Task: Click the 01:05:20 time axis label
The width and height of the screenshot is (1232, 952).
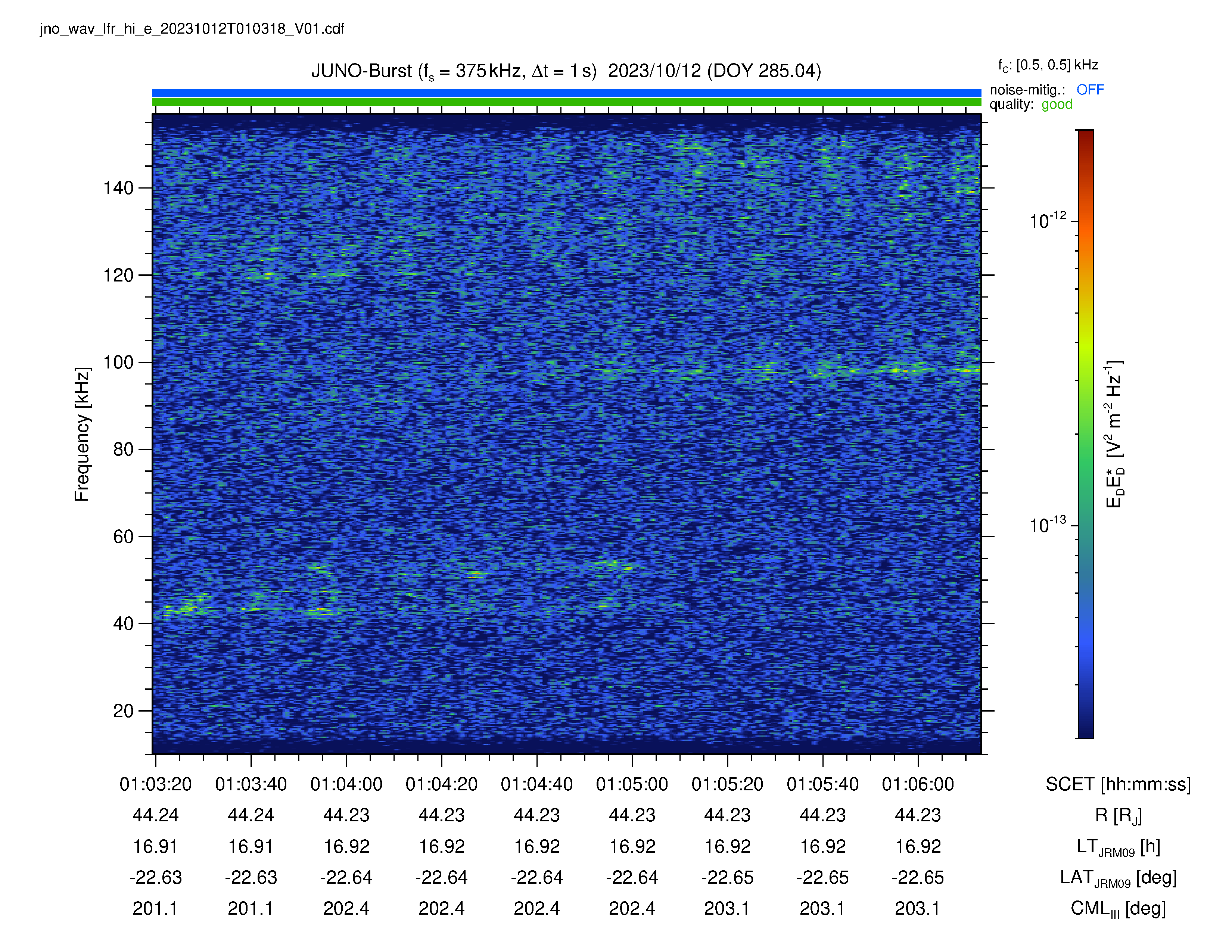Action: tap(727, 784)
